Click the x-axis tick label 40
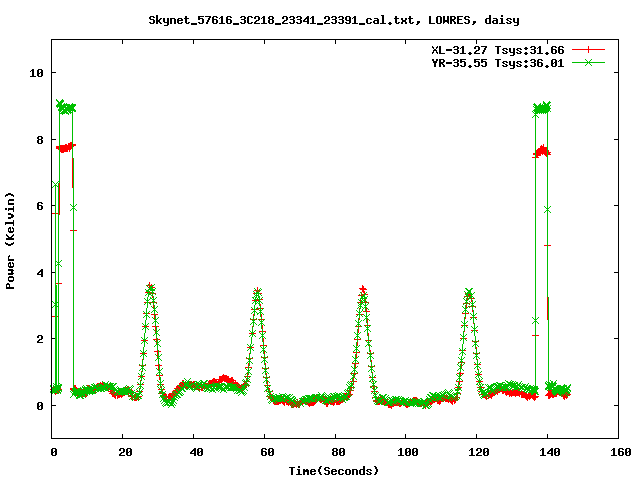Viewport: 640px width, 480px height. [x=196, y=452]
